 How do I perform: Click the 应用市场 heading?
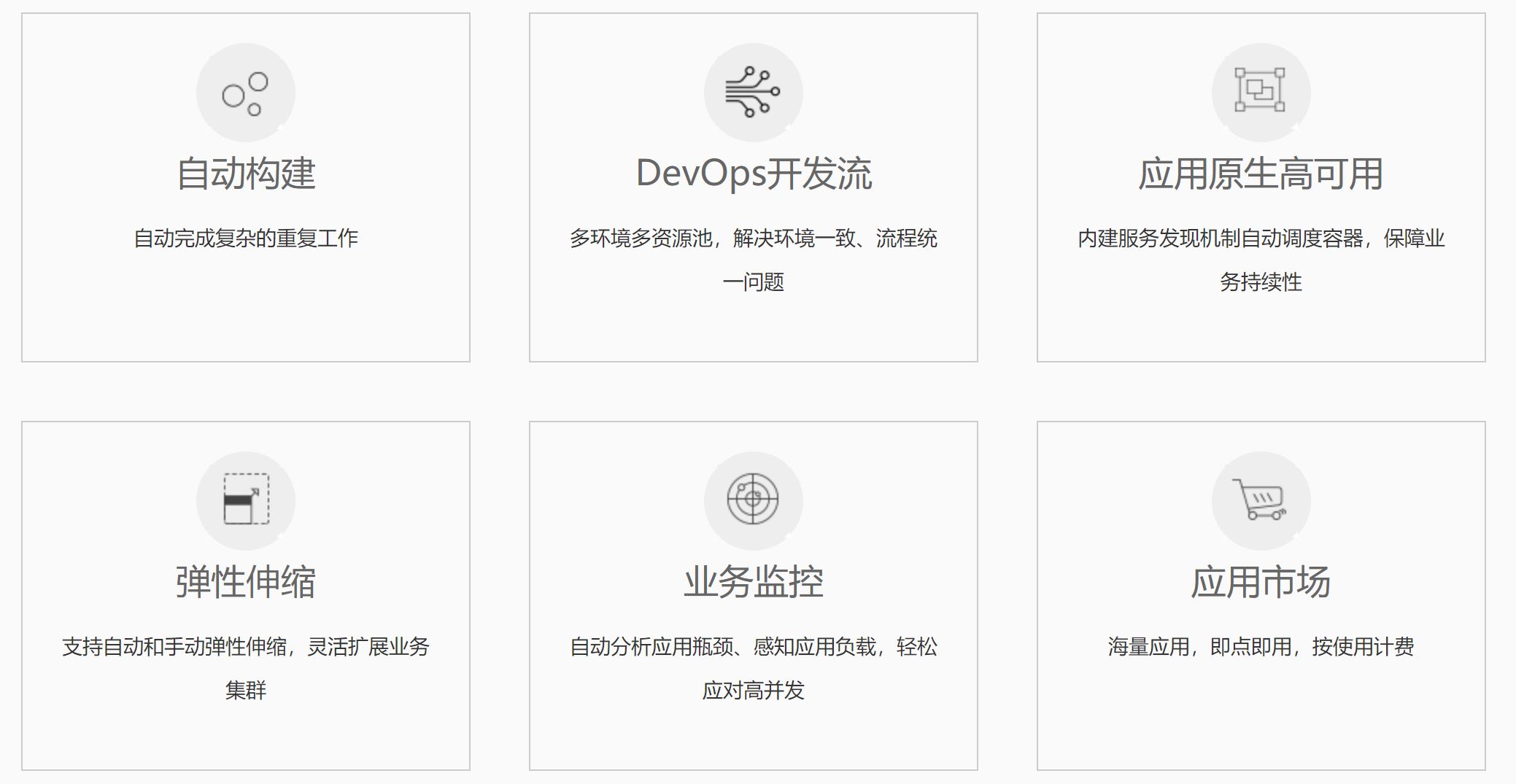pos(1260,582)
